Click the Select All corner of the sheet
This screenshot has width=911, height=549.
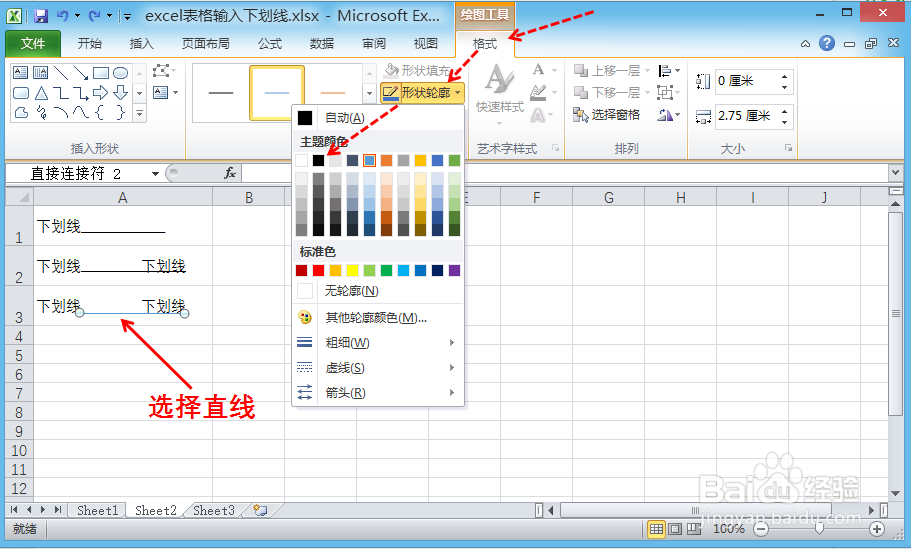(x=20, y=198)
